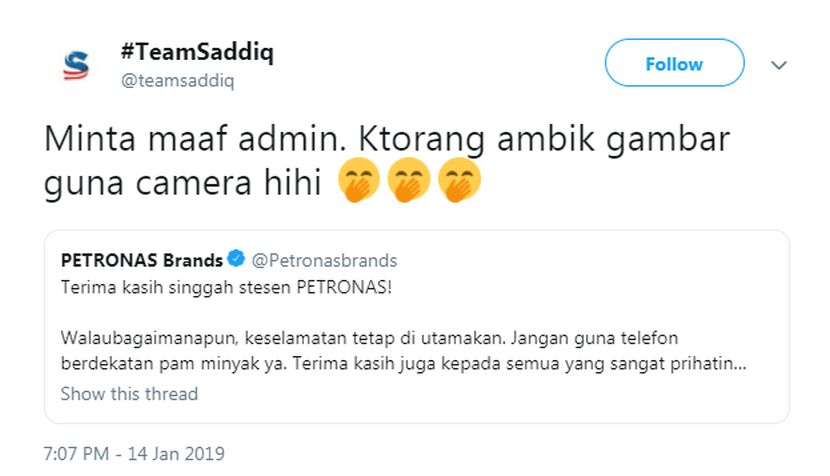Click the last hand-over-mouth emoji

[461, 181]
